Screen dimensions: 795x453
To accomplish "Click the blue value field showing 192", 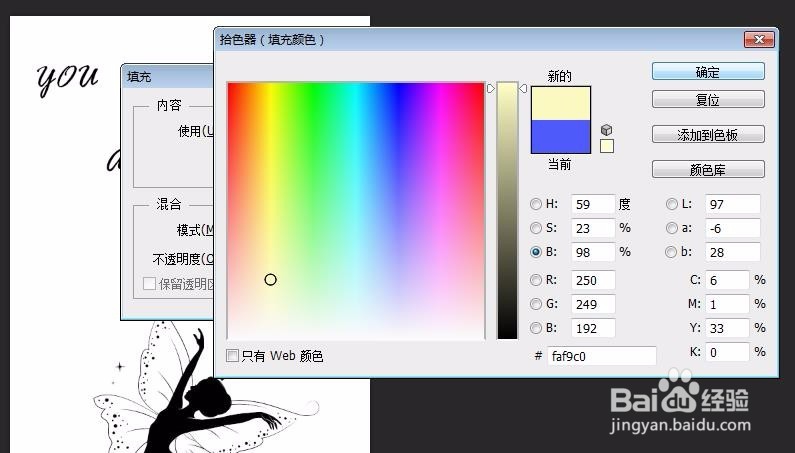I will tap(593, 328).
